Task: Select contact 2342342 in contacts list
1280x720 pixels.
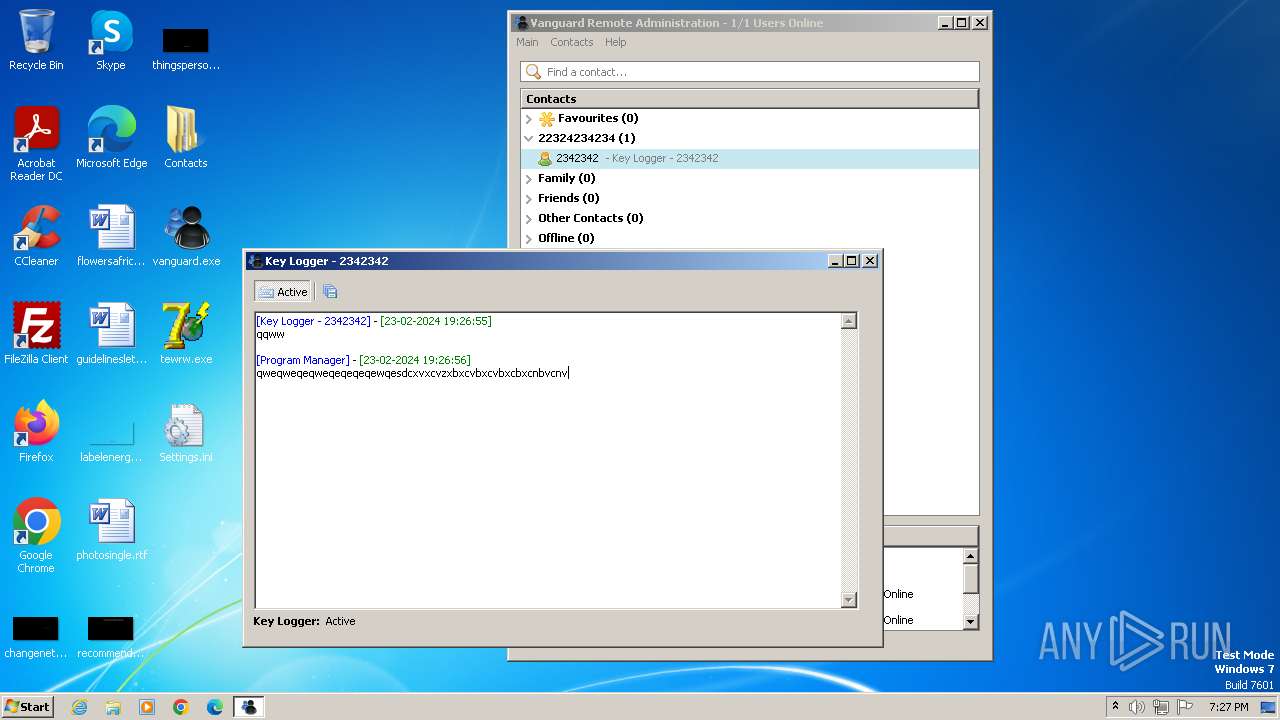Action: 750,158
